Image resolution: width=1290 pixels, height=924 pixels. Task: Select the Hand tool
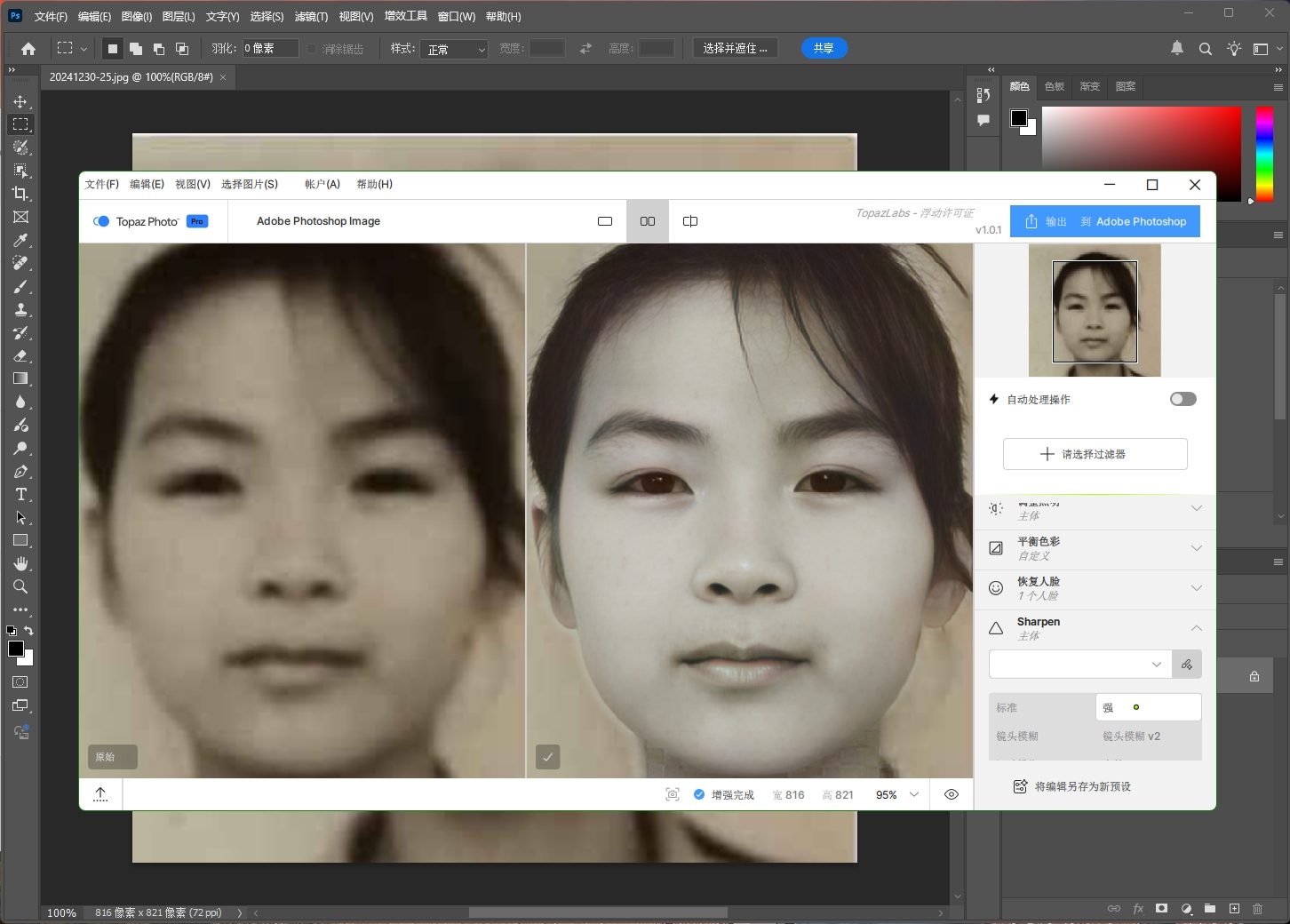(20, 564)
